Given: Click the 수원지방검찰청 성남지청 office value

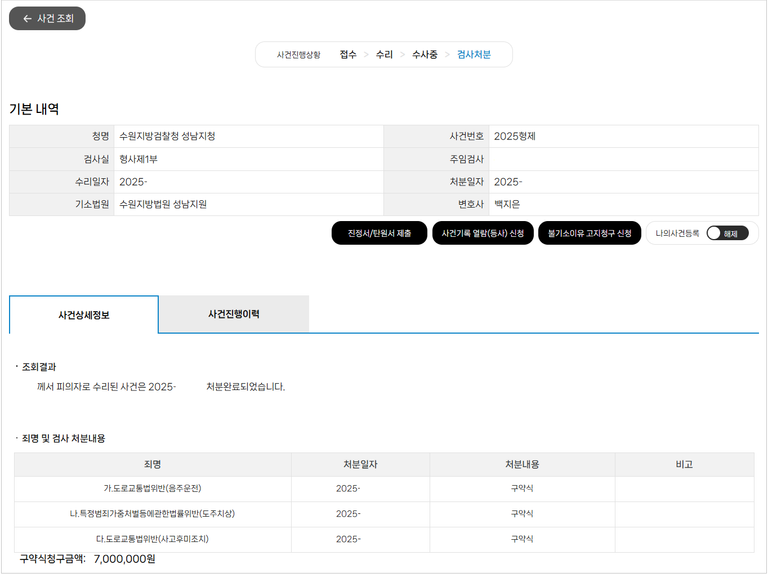Looking at the screenshot, I should (167, 136).
